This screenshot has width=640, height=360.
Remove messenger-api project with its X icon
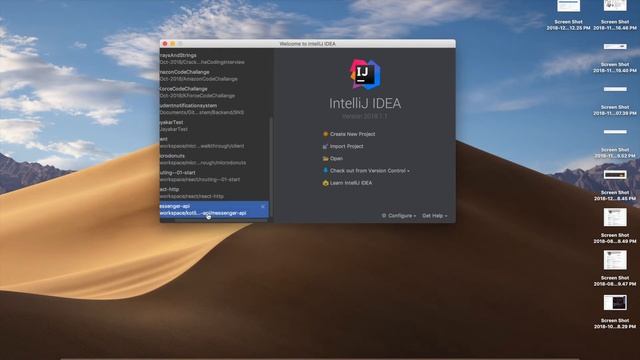click(x=262, y=207)
